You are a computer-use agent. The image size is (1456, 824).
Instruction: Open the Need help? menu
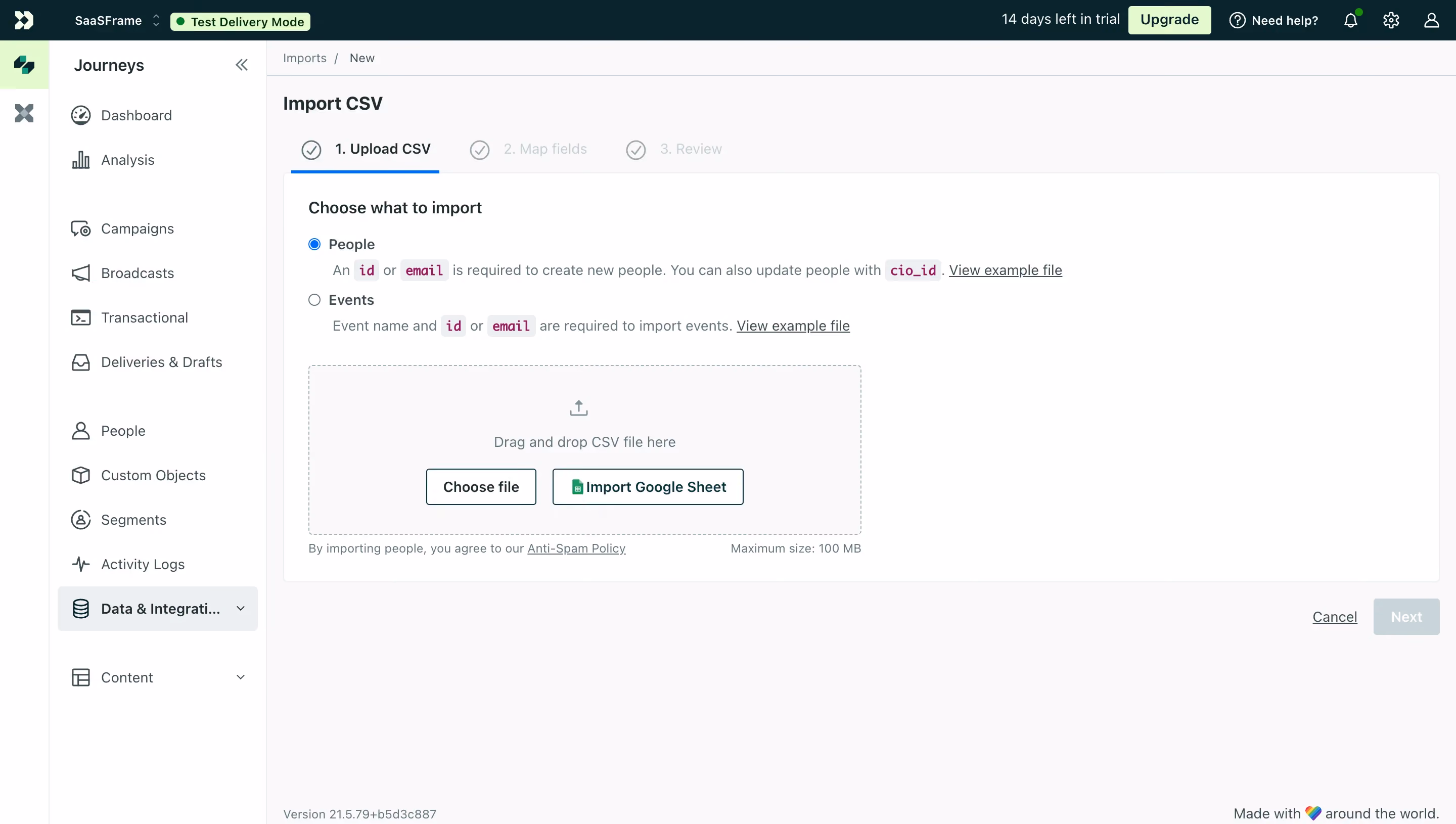[1273, 20]
